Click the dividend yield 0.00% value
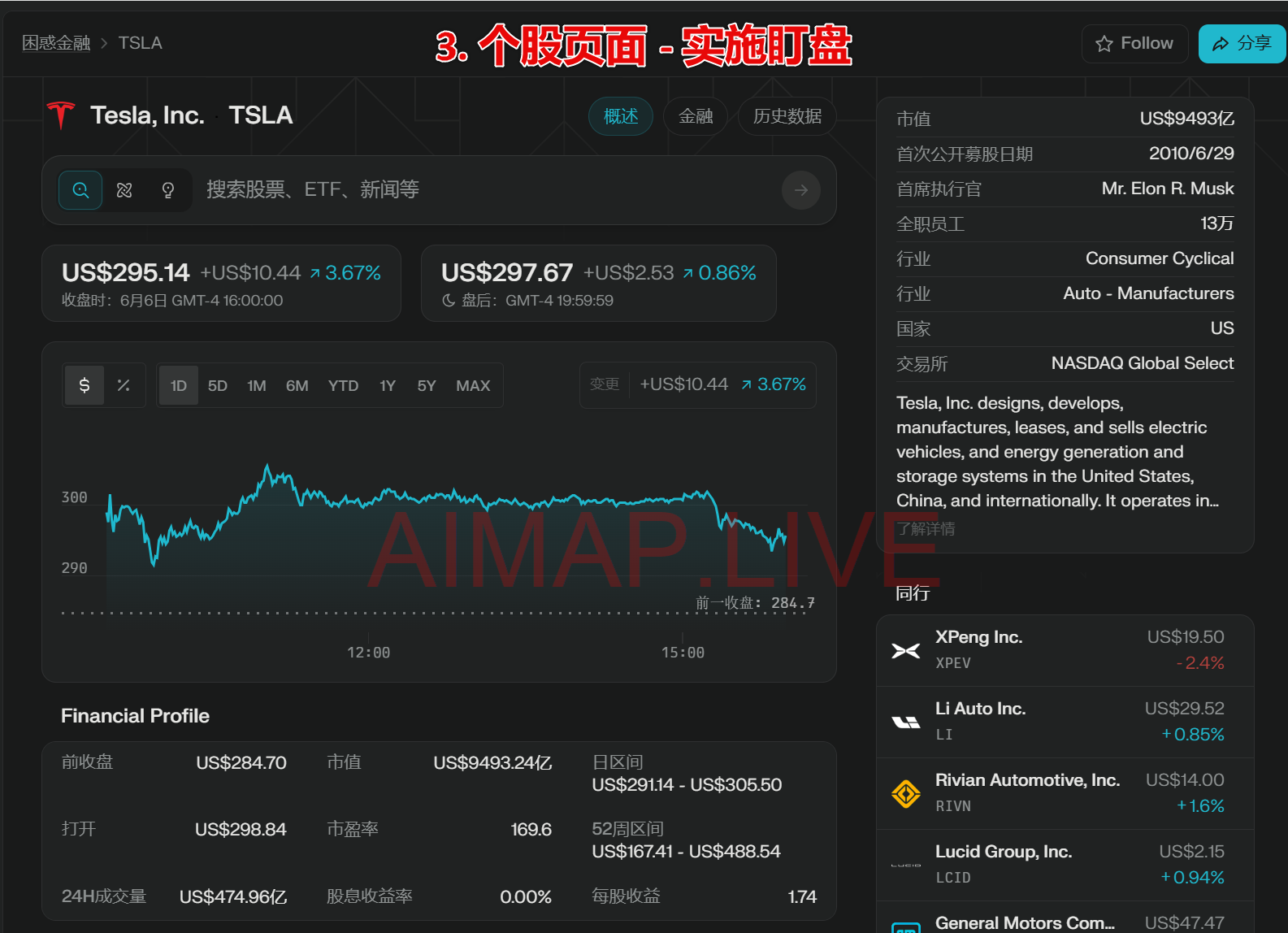Viewport: 1288px width, 933px height. coord(526,897)
